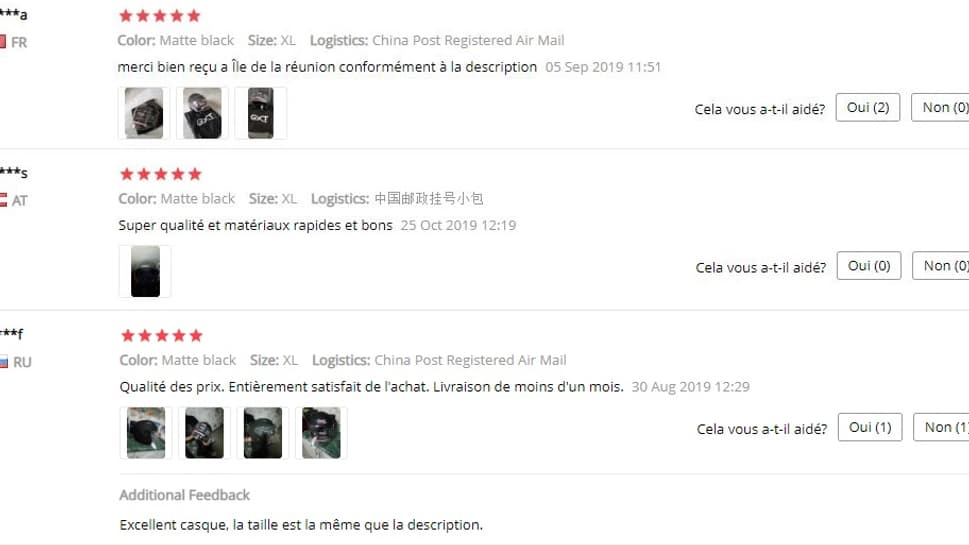Click Non (0) on the FR review
Screen dimensions: 969x545
point(941,108)
